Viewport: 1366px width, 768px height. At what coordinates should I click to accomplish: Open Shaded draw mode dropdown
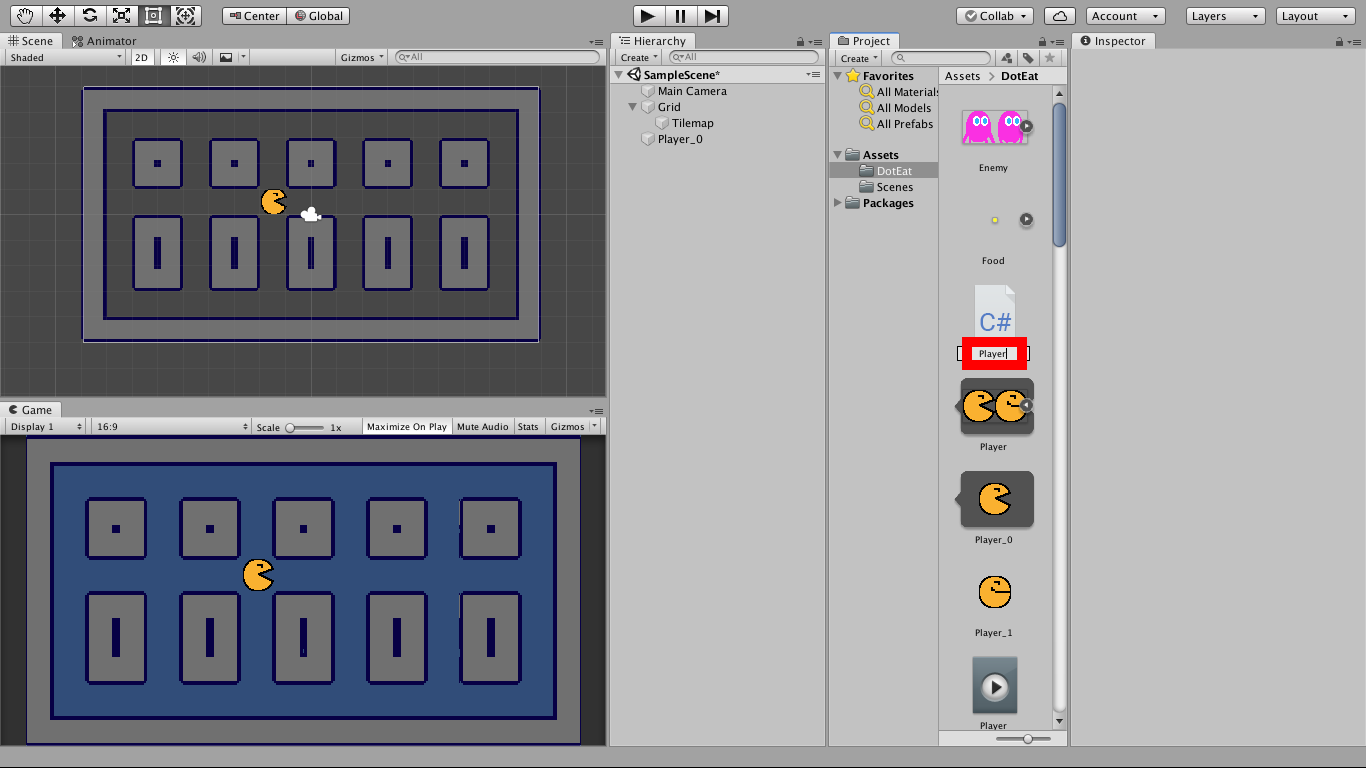click(x=65, y=57)
